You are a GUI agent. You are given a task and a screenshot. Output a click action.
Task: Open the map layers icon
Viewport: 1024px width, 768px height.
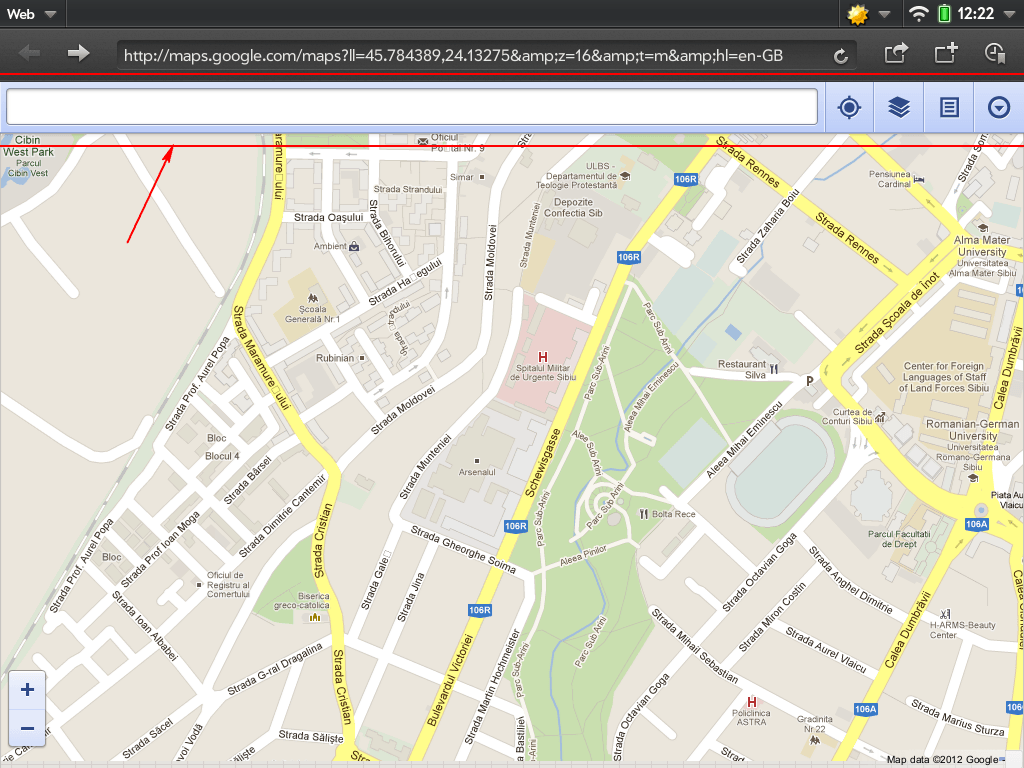(x=898, y=107)
